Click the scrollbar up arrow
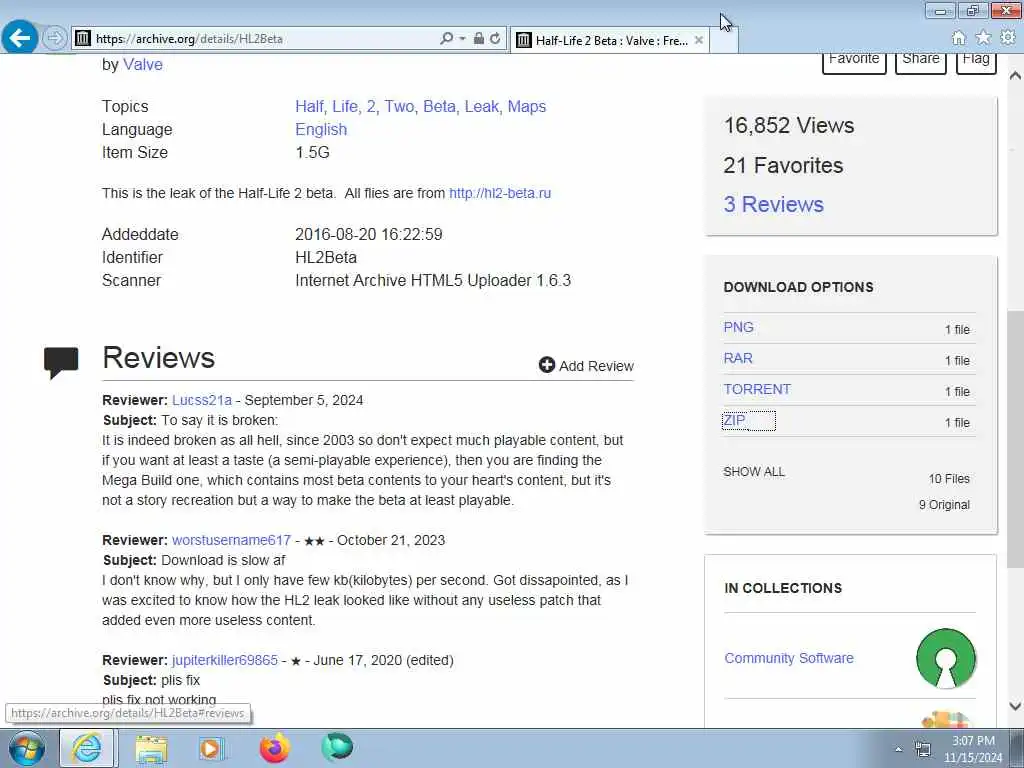The image size is (1024, 768). tap(1016, 76)
